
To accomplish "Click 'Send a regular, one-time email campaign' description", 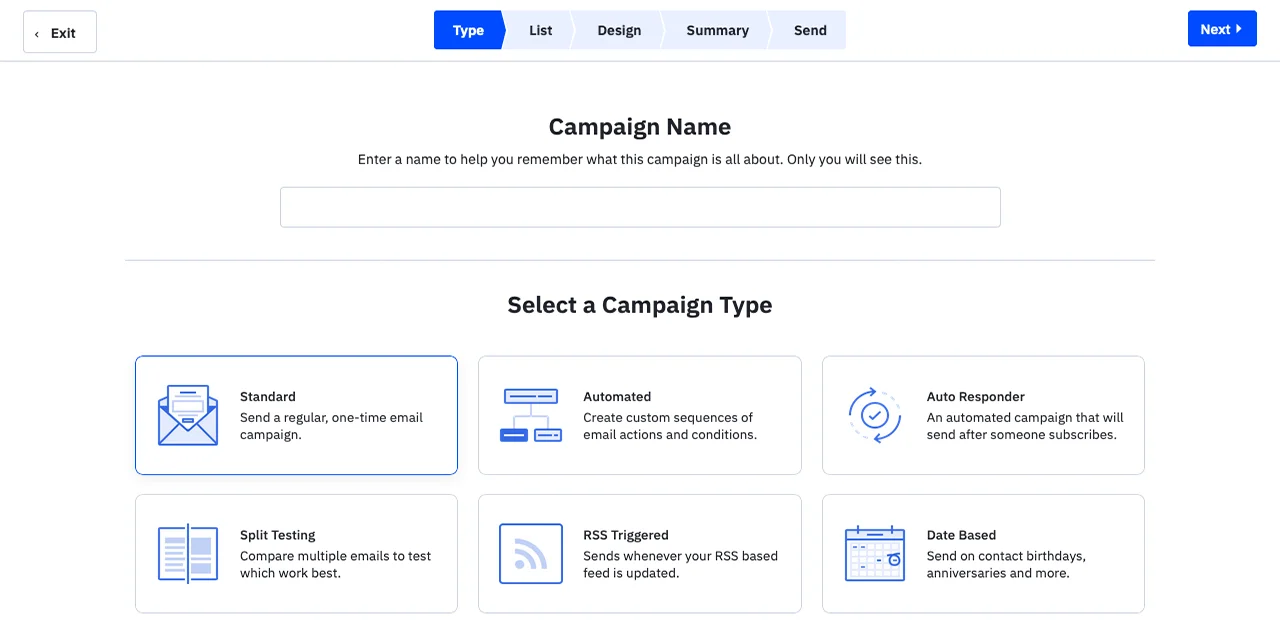I will [x=331, y=426].
